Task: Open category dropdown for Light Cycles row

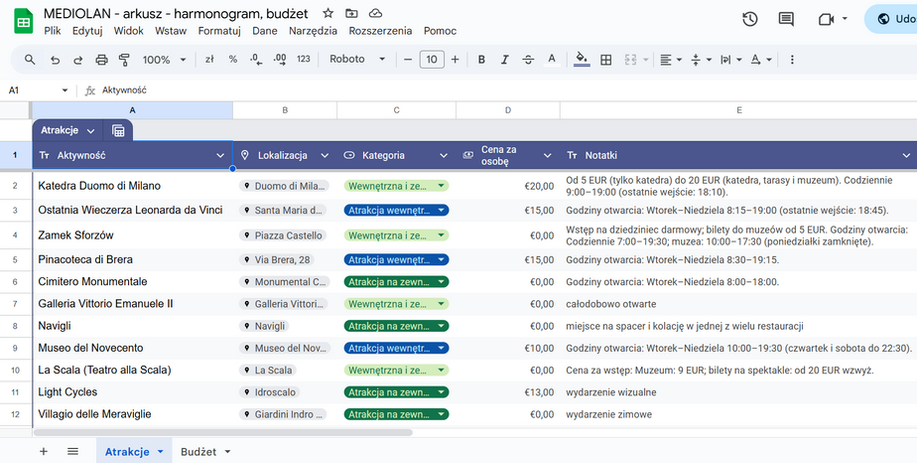Action: coord(442,392)
